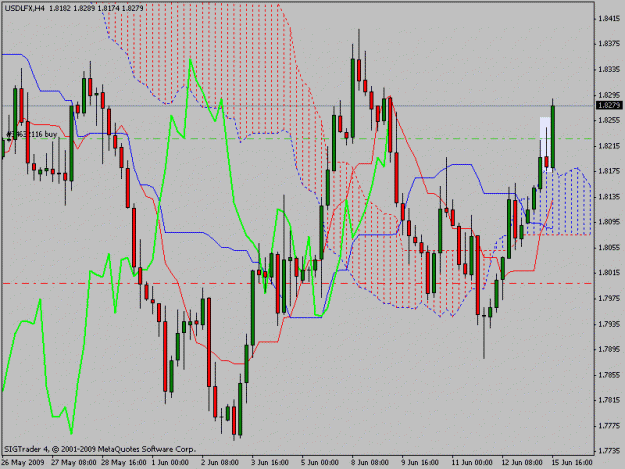Click price axis label 1.8255

(609, 120)
